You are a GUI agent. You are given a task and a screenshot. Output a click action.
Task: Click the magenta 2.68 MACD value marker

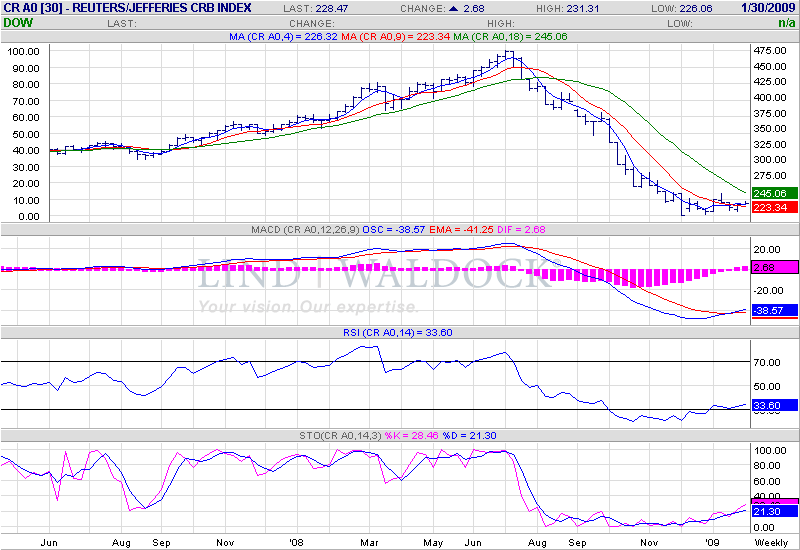coord(774,267)
